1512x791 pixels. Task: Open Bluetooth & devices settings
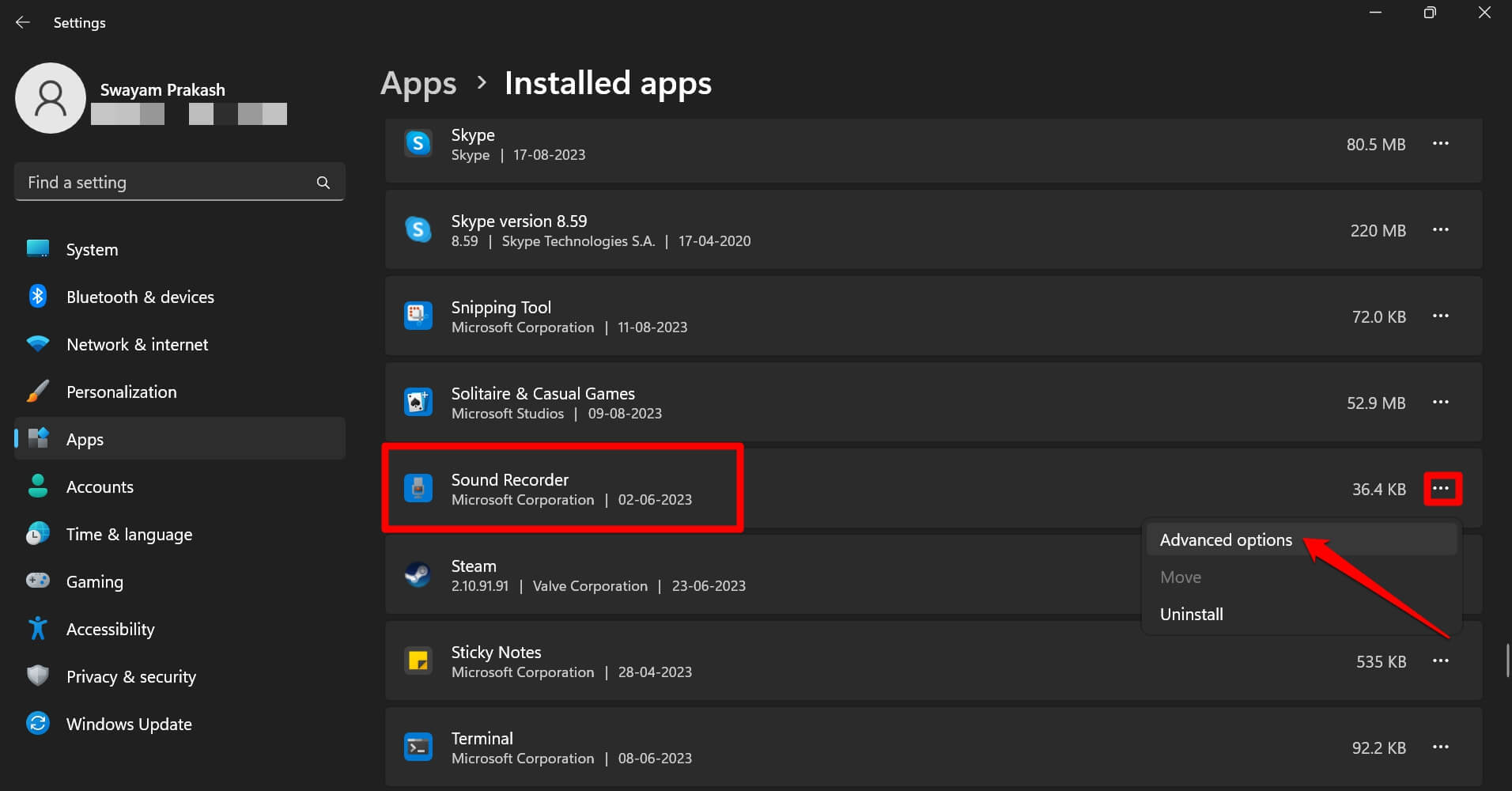pyautogui.click(x=140, y=297)
